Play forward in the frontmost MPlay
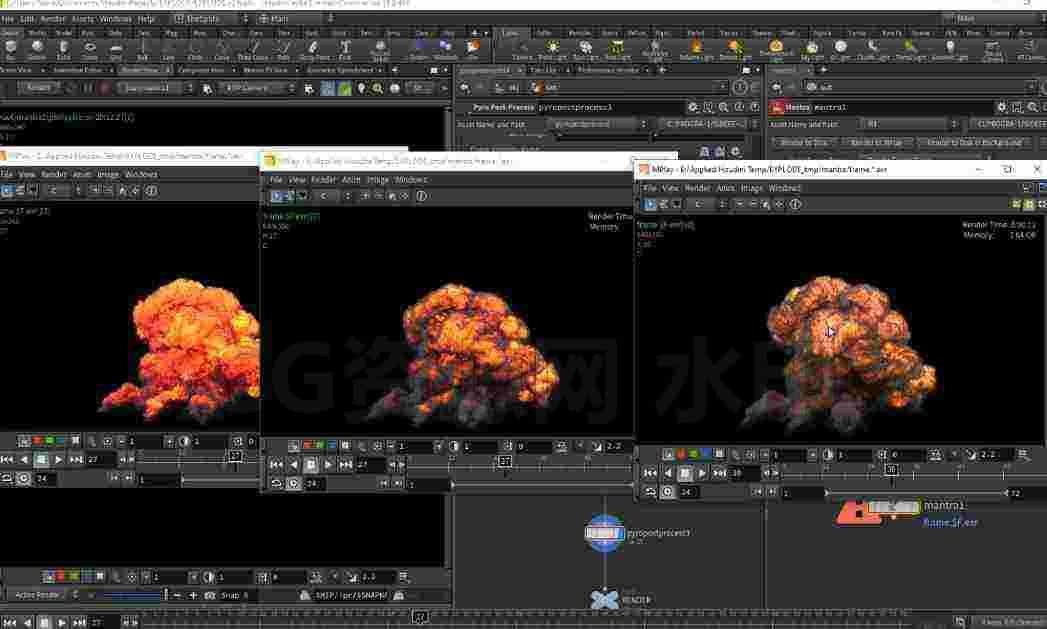 [x=702, y=473]
